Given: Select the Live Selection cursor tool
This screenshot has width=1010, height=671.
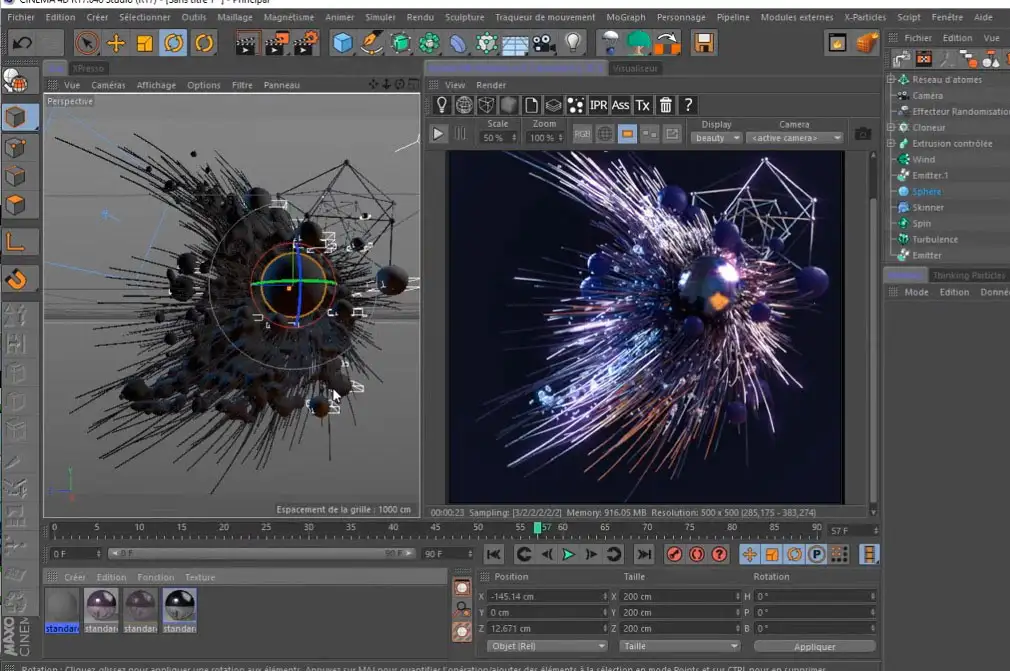Looking at the screenshot, I should pyautogui.click(x=86, y=43).
